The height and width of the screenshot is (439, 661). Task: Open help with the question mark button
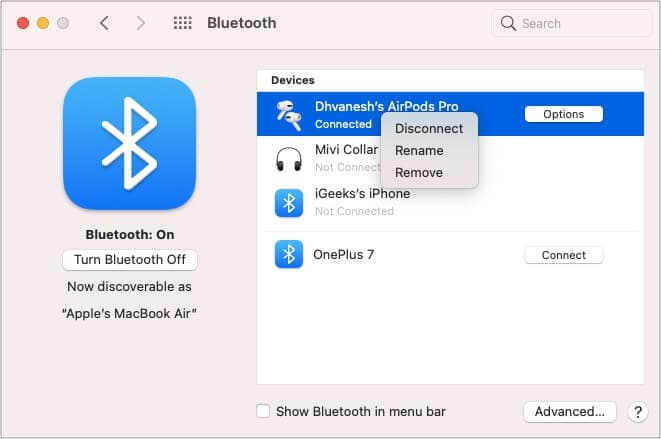pos(638,412)
